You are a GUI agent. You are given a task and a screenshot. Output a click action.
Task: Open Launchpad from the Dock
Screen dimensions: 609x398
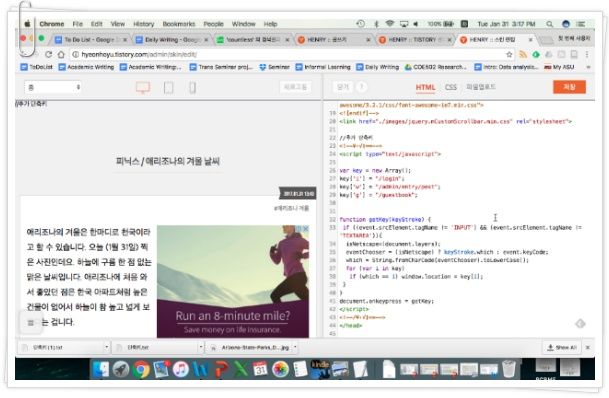point(121,369)
